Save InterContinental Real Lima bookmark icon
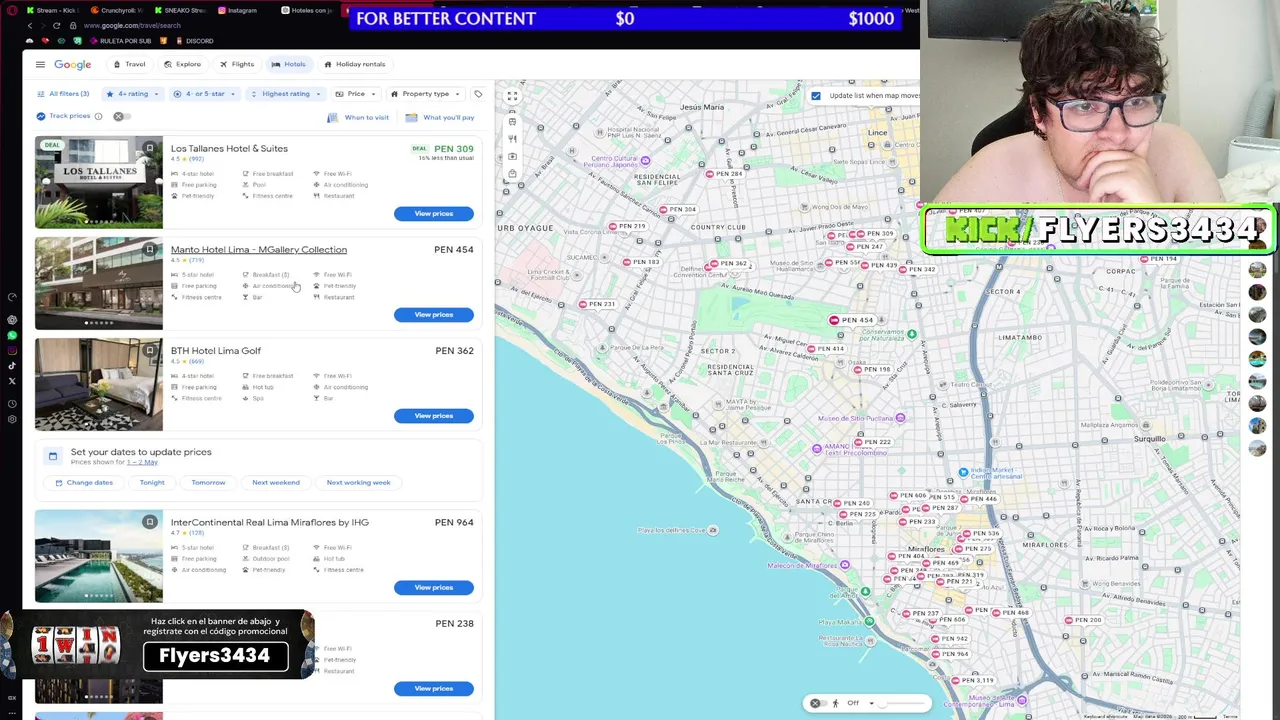The image size is (1280, 720). click(x=149, y=522)
